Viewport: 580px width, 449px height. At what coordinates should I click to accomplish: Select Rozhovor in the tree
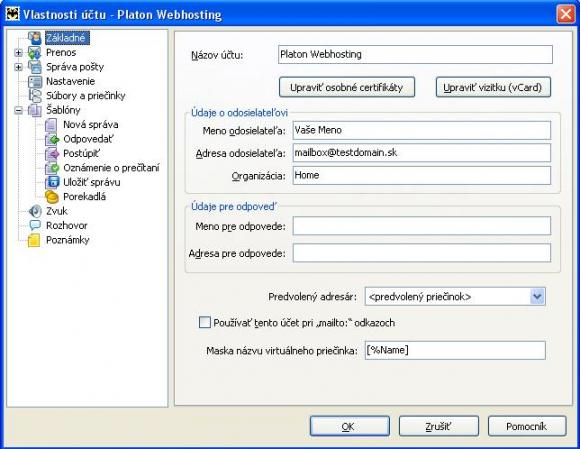tap(67, 226)
